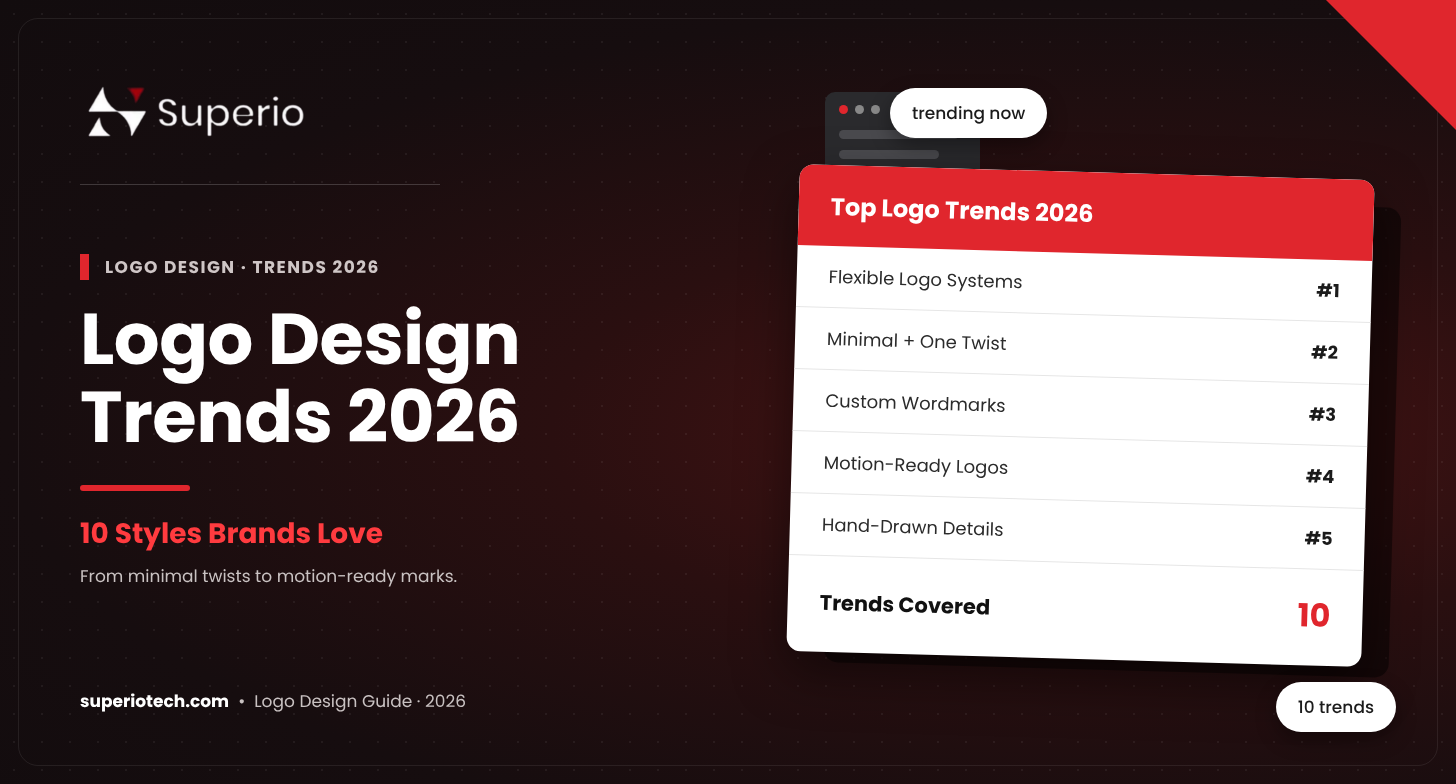Click the red "10" trends count

click(x=1314, y=615)
